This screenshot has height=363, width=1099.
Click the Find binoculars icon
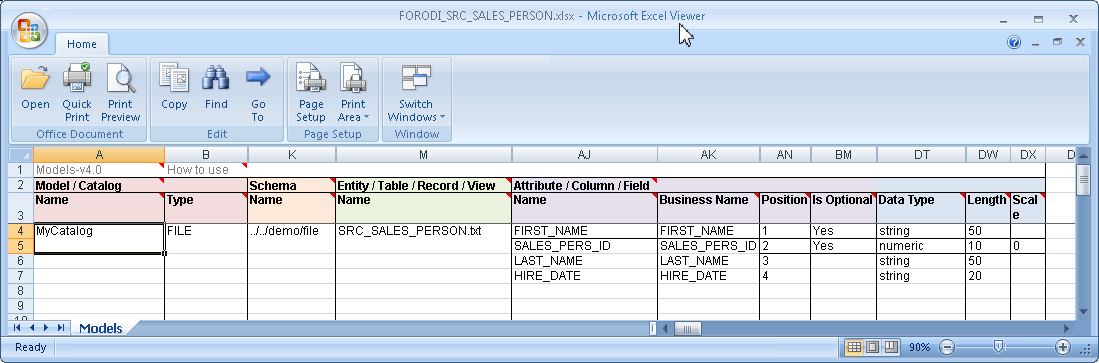[x=216, y=87]
